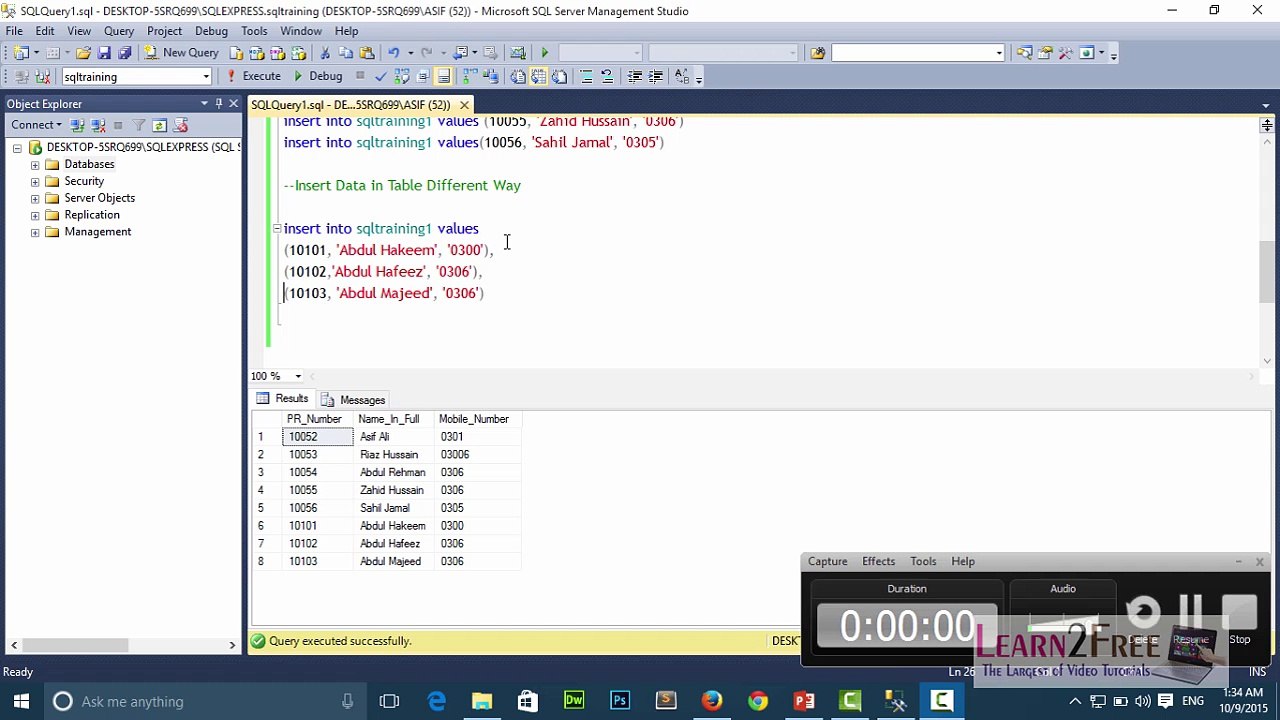The image size is (1280, 720).
Task: Click the Disconnect icon in Object Explorer
Action: point(98,125)
